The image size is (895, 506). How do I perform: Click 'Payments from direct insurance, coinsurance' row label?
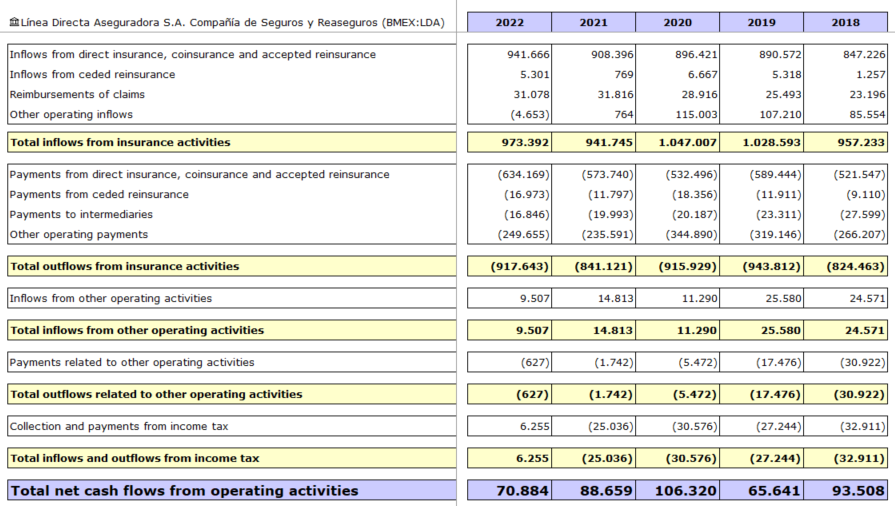click(199, 174)
